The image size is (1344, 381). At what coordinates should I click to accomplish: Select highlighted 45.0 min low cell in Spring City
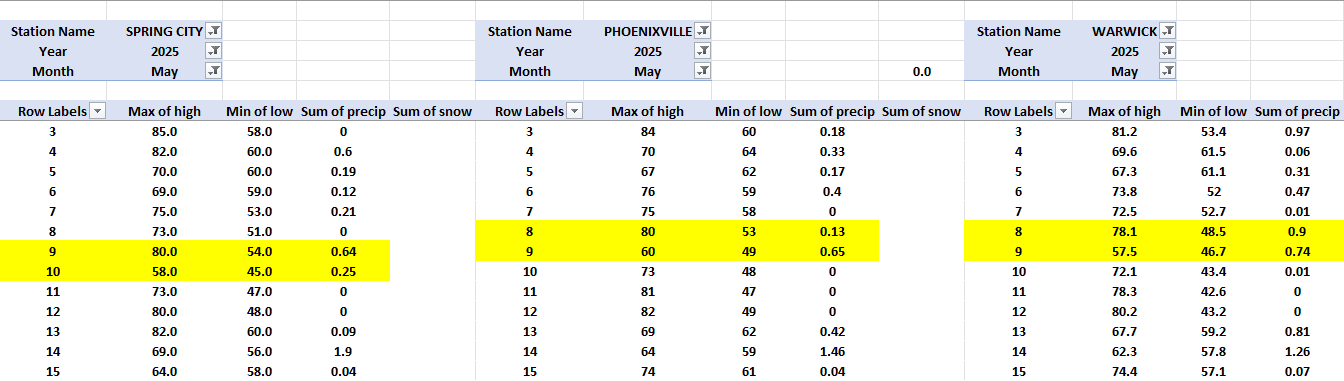click(x=260, y=271)
